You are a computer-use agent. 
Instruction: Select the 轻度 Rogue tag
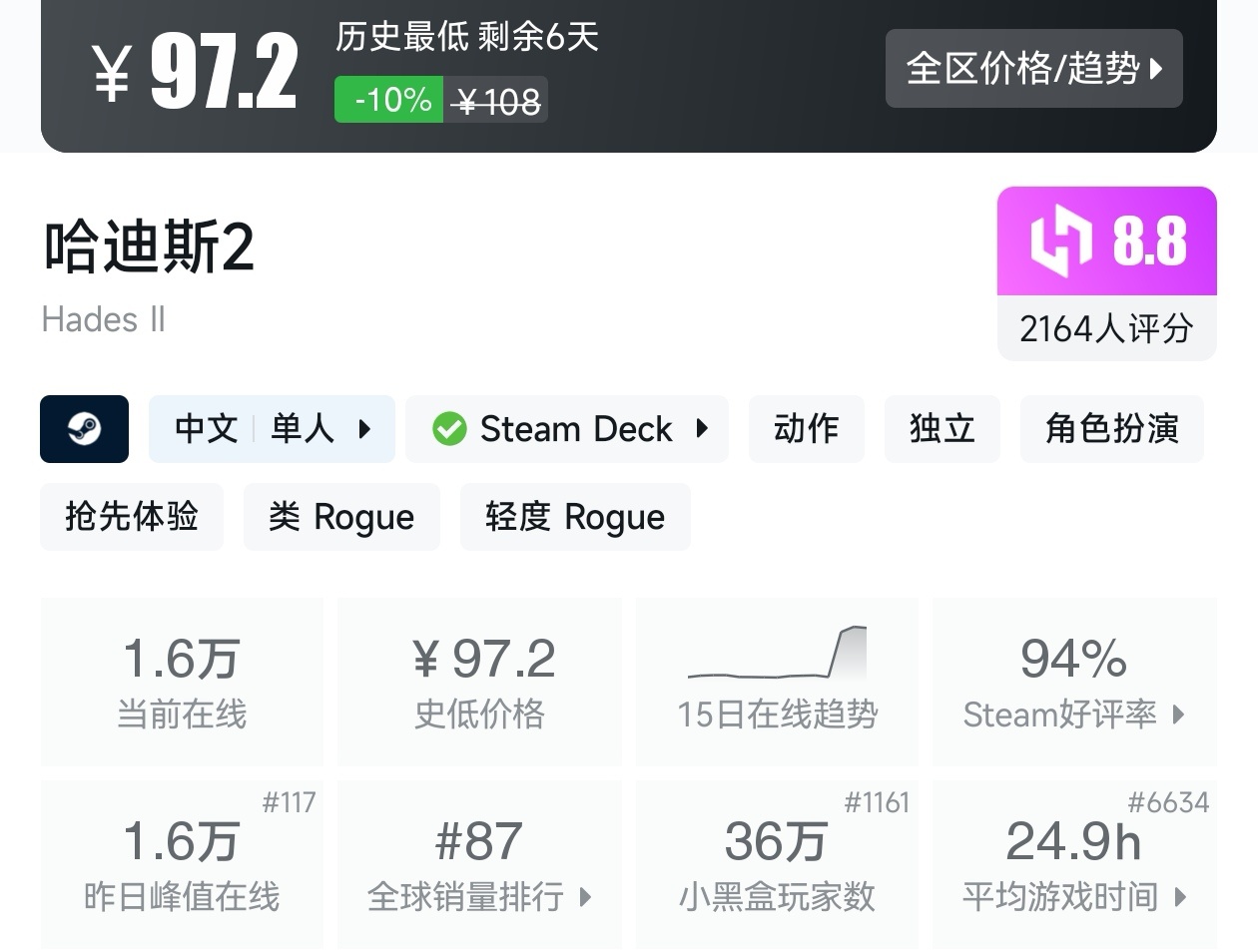[x=575, y=517]
